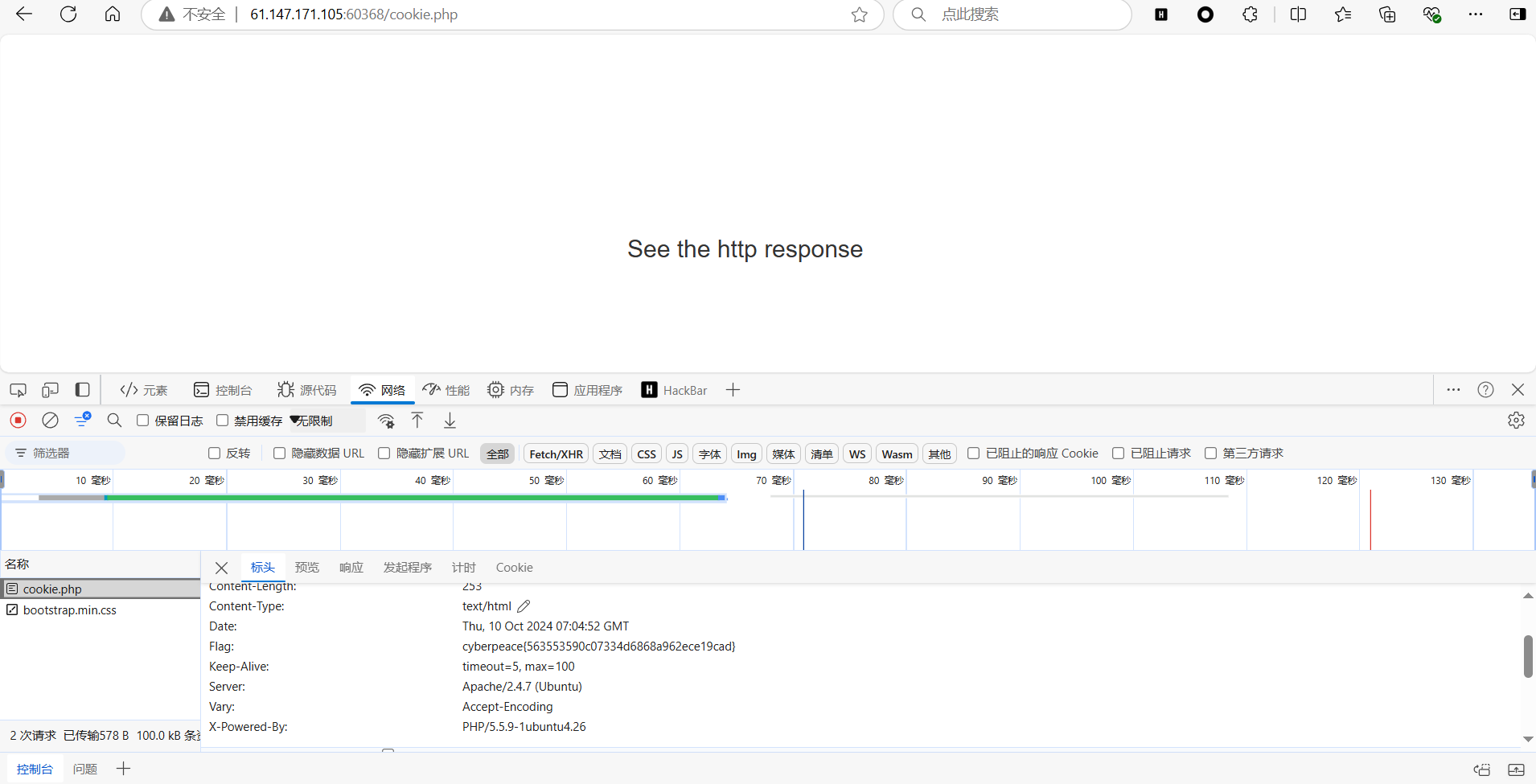1536x784 pixels.
Task: Click the headers pane scrollbar thumb
Action: coord(1528,656)
